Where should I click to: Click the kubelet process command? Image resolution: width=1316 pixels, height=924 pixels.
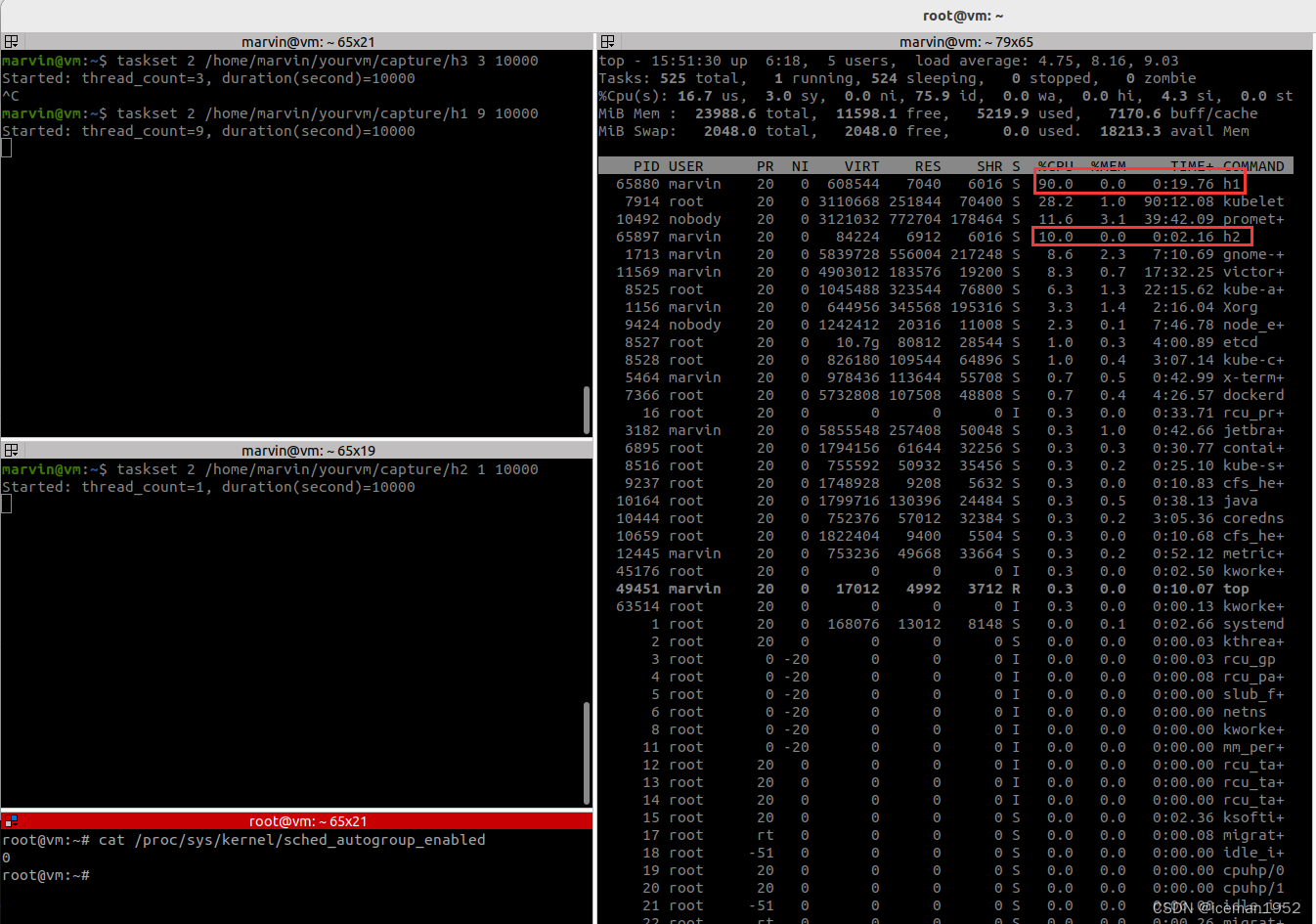(x=1253, y=201)
